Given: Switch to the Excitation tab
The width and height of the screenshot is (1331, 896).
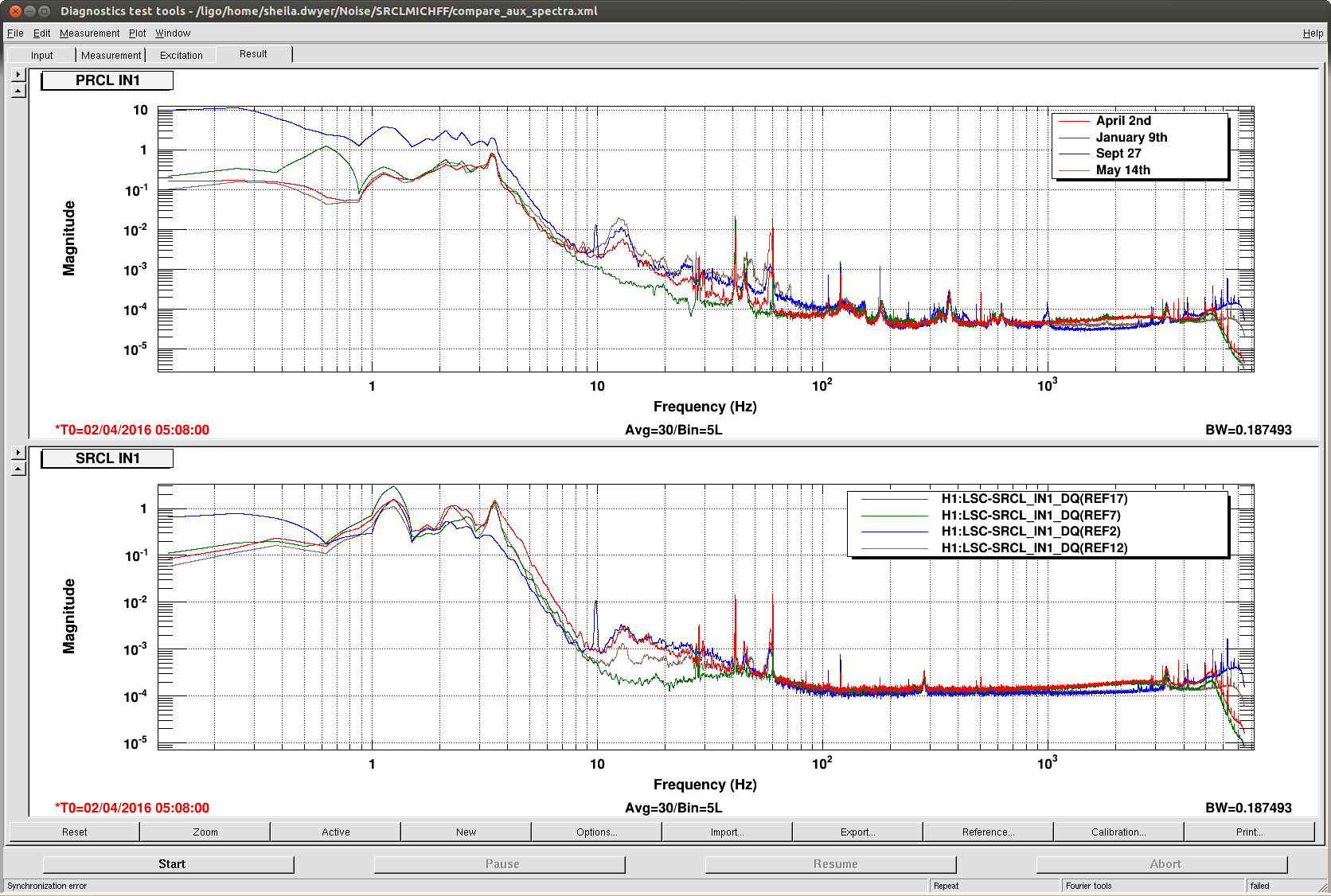Looking at the screenshot, I should [181, 55].
